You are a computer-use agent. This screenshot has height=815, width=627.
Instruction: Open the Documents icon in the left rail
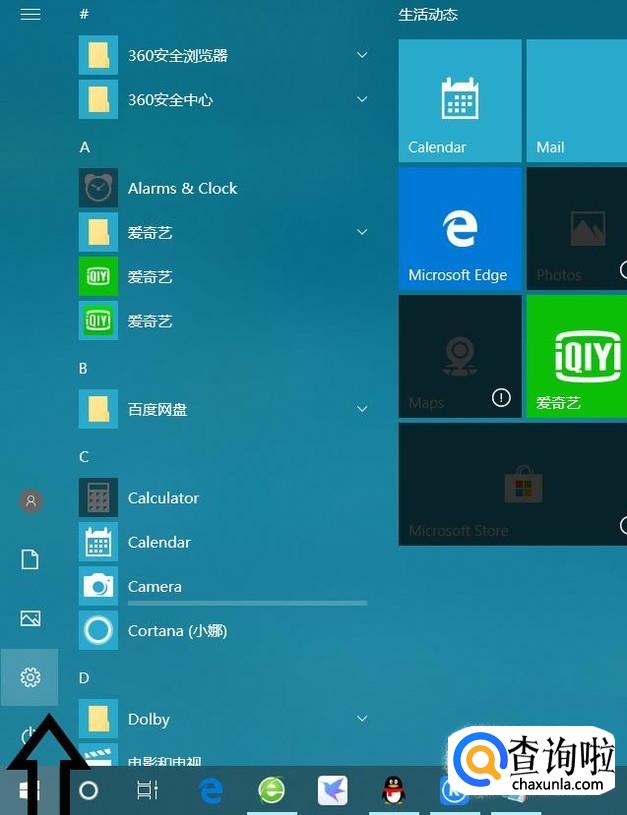(30, 559)
